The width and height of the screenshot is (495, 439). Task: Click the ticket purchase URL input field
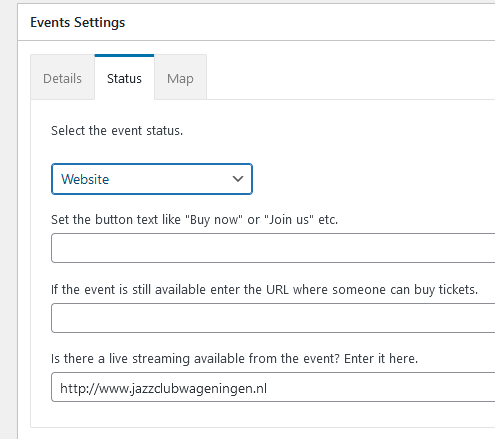[x=273, y=318]
